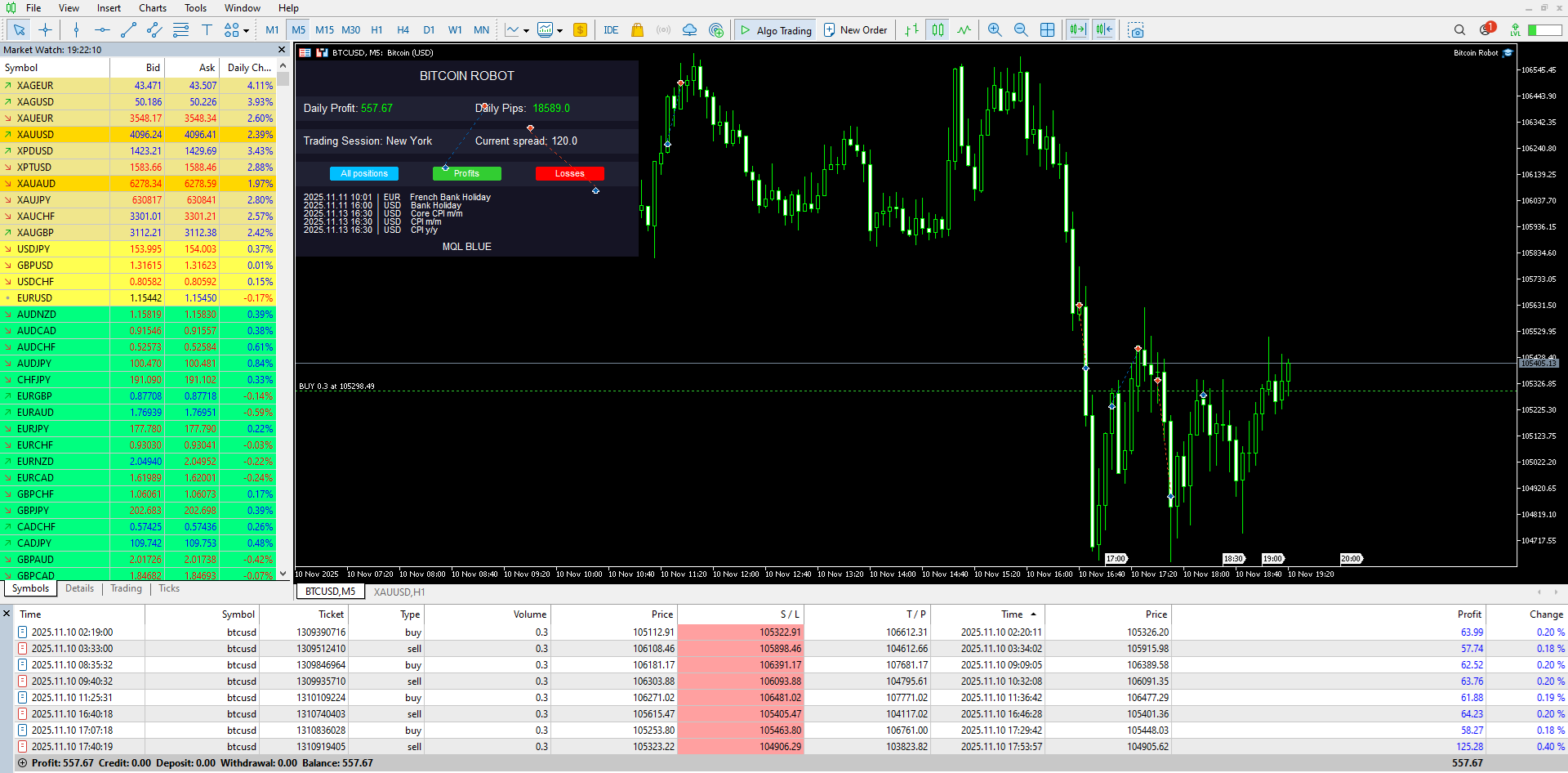Screen dimensions: 1568x773
Task: Switch chart to line chart style
Action: [964, 30]
